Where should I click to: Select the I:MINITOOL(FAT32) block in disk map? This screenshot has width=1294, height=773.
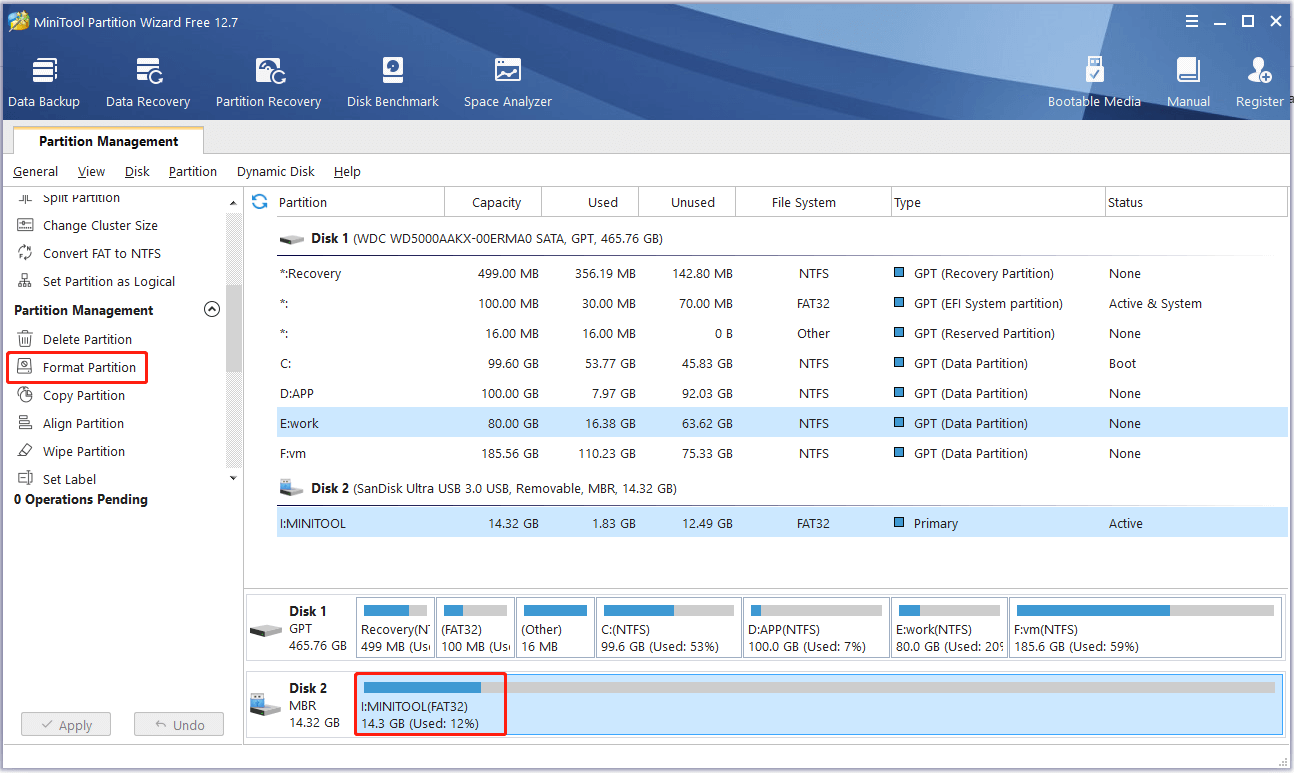[819, 705]
